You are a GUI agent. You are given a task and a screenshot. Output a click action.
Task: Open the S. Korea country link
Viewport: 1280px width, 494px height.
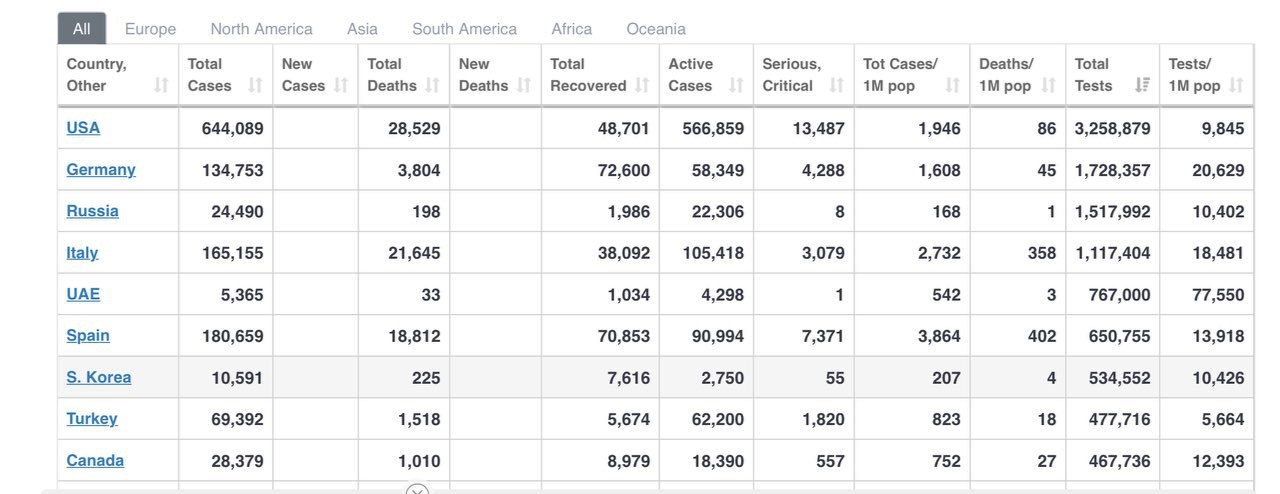pyautogui.click(x=99, y=377)
